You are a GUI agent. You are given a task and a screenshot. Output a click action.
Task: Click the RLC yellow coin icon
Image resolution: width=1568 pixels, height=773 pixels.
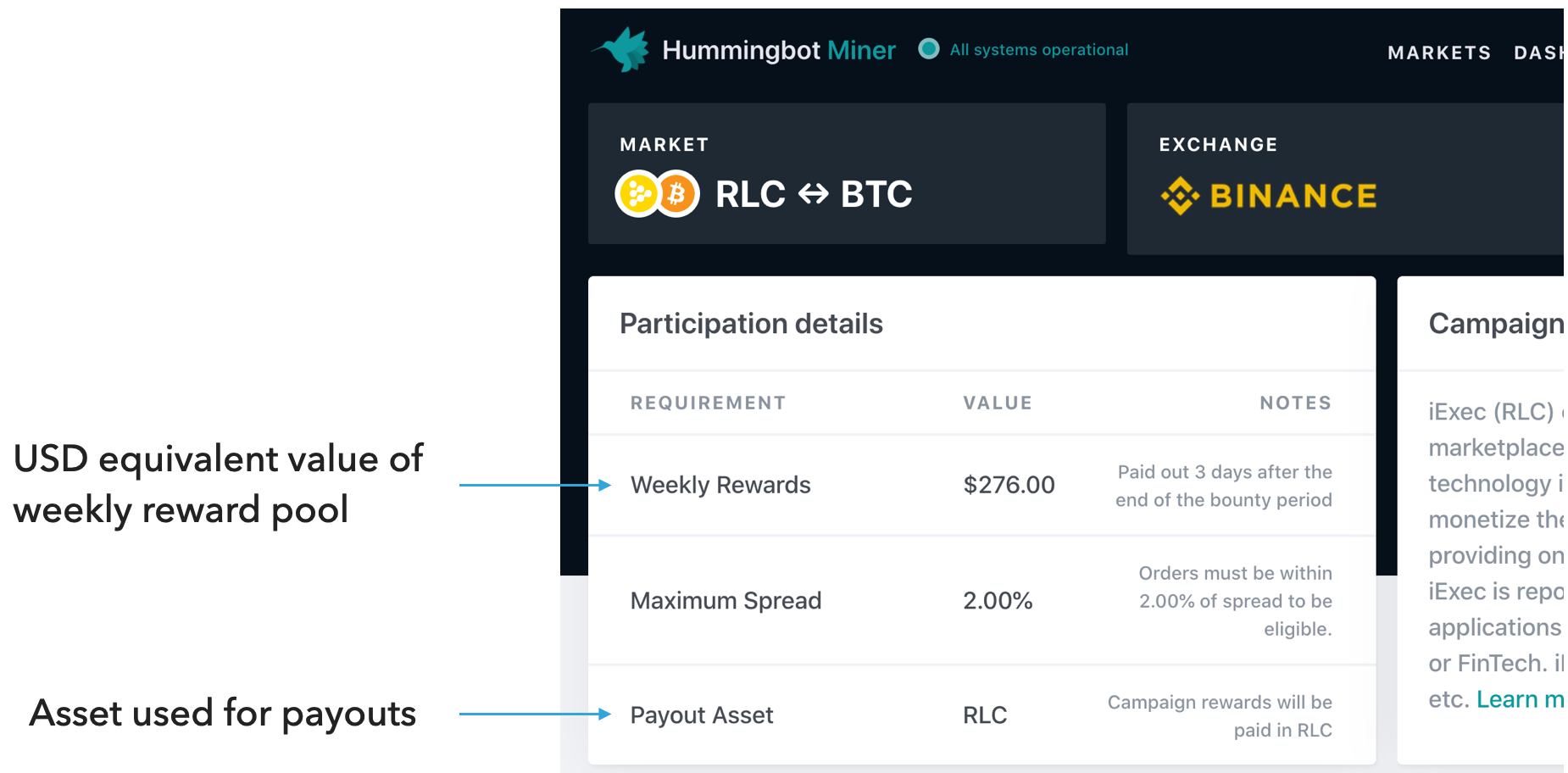tap(638, 194)
